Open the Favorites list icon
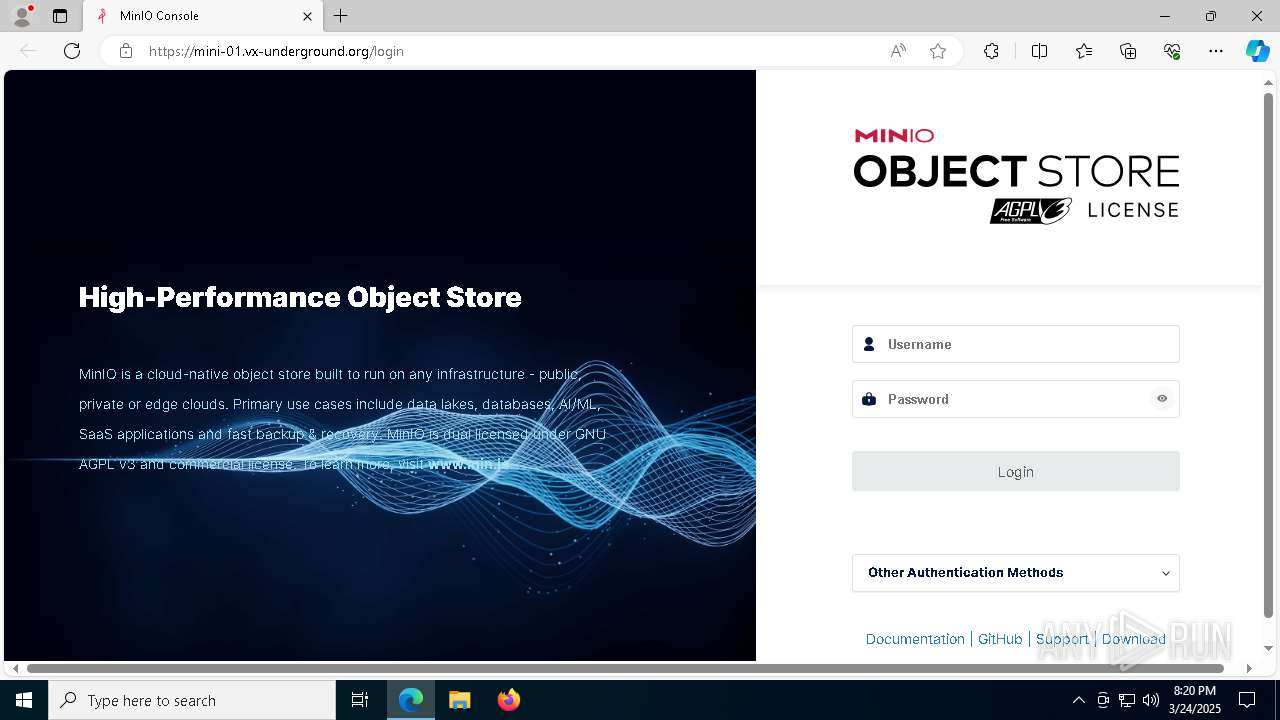1280x720 pixels. pyautogui.click(x=1084, y=51)
